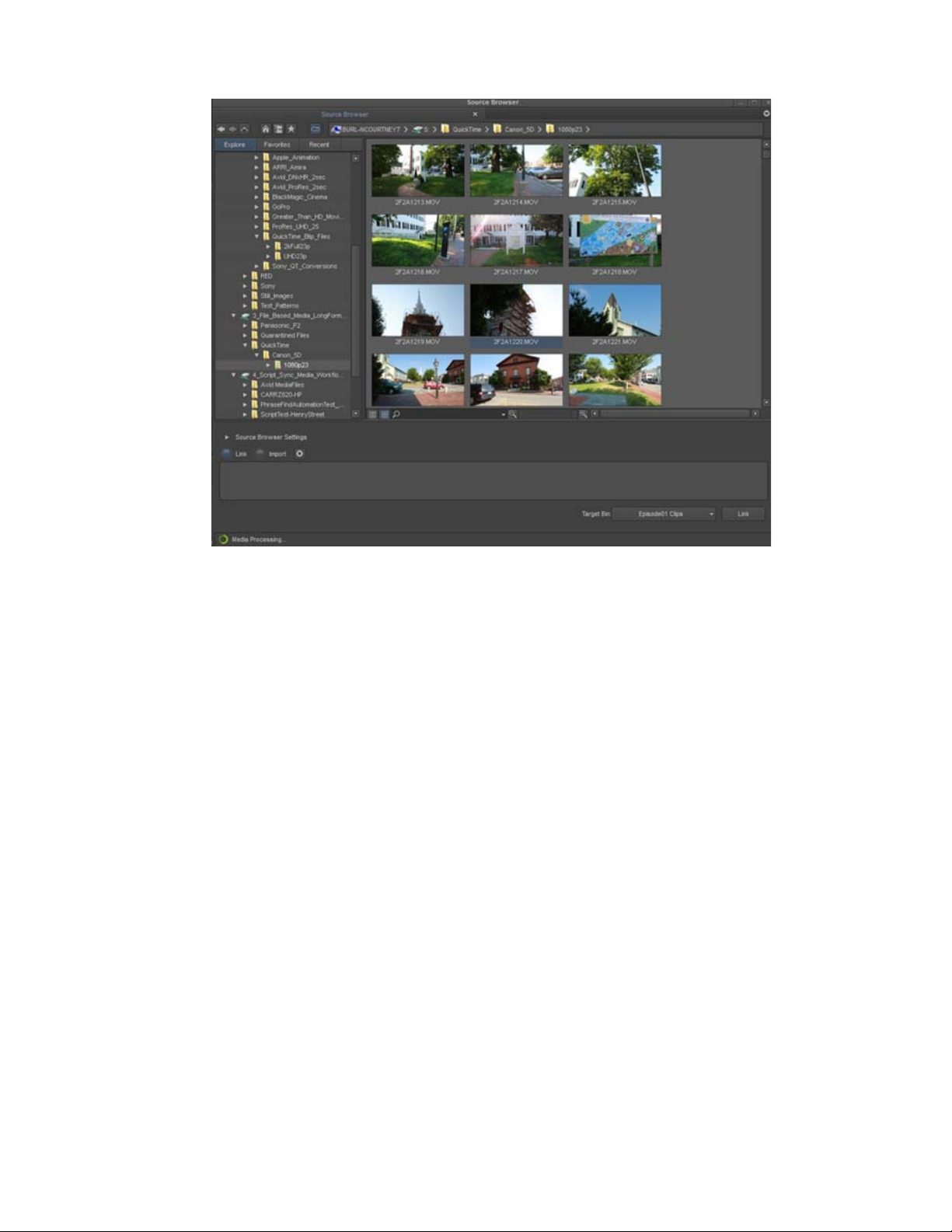Image resolution: width=952 pixels, height=1232 pixels.
Task: Expand the Panasonic_P2 folder
Action: (x=245, y=326)
